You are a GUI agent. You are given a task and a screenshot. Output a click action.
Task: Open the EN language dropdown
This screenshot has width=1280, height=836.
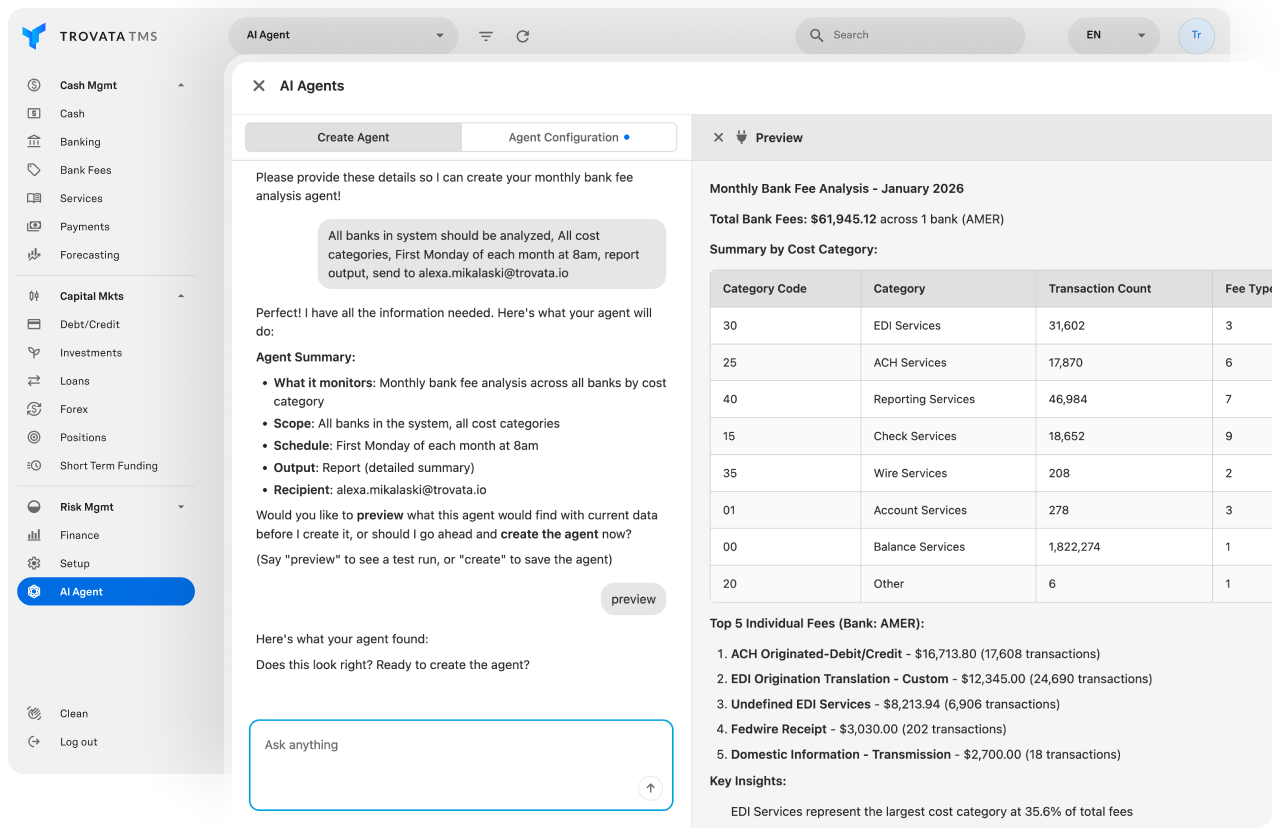1114,35
